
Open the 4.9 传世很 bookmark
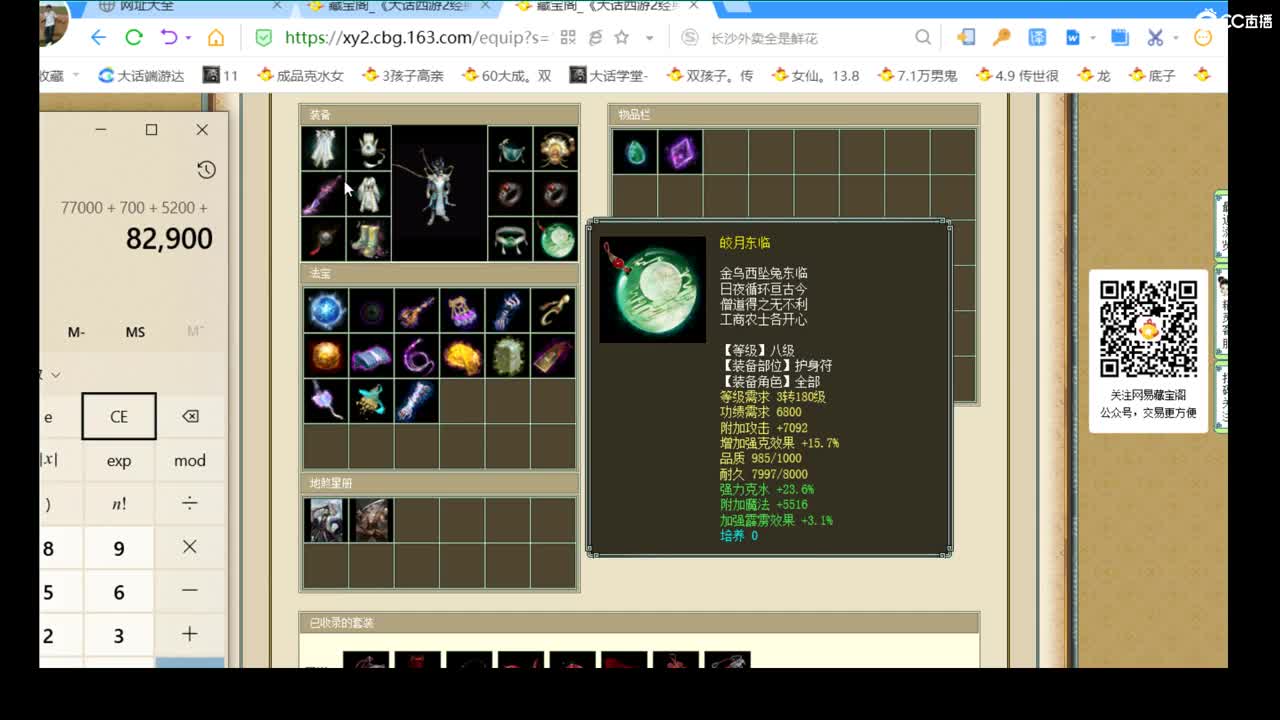(1017, 75)
